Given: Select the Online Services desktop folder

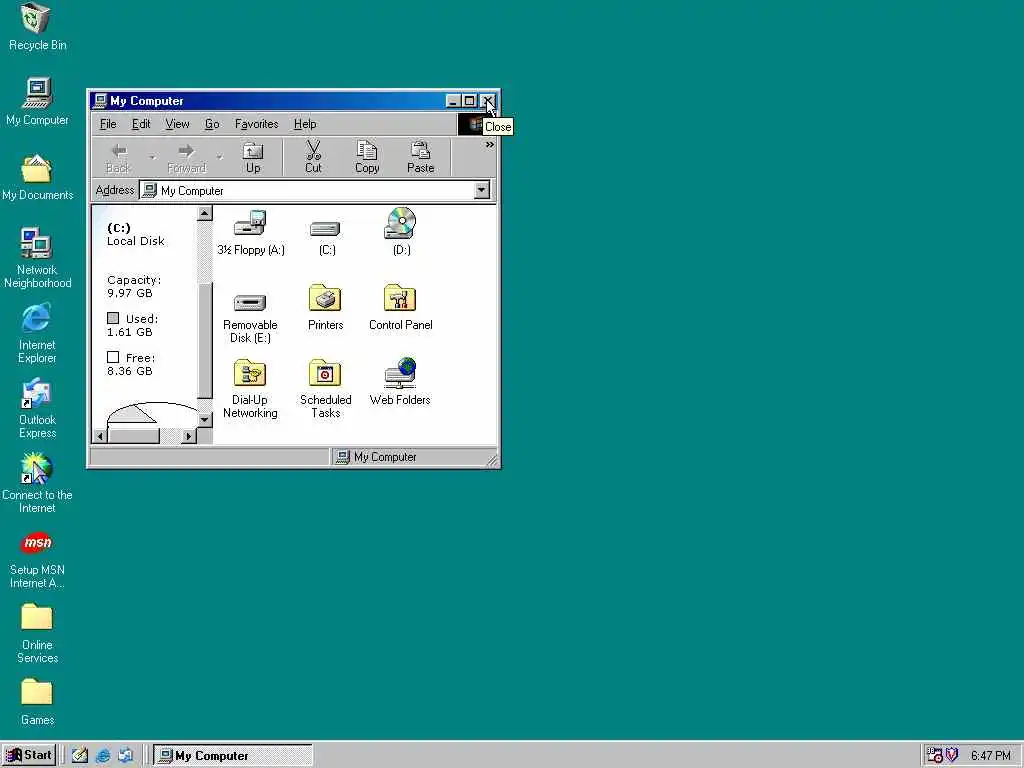Looking at the screenshot, I should pos(37,633).
